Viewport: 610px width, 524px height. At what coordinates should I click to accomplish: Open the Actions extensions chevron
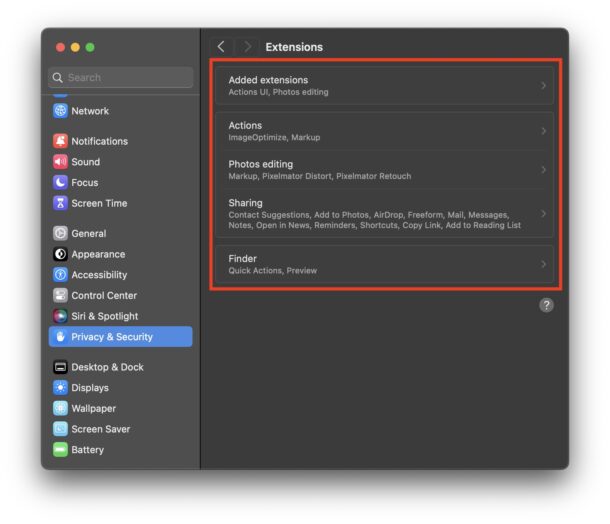[543, 131]
